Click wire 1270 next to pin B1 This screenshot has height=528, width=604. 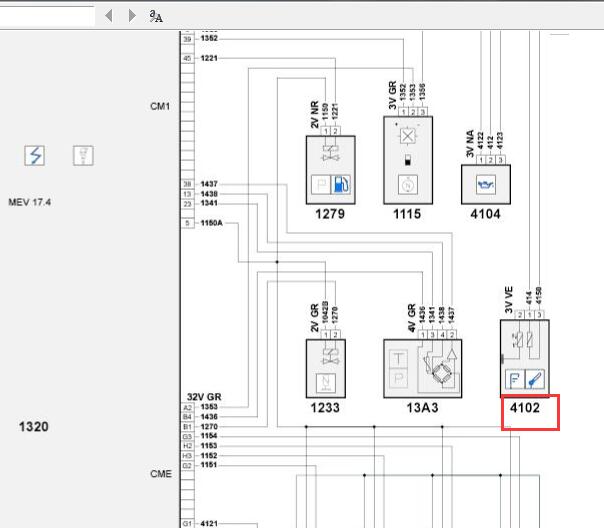(209, 427)
